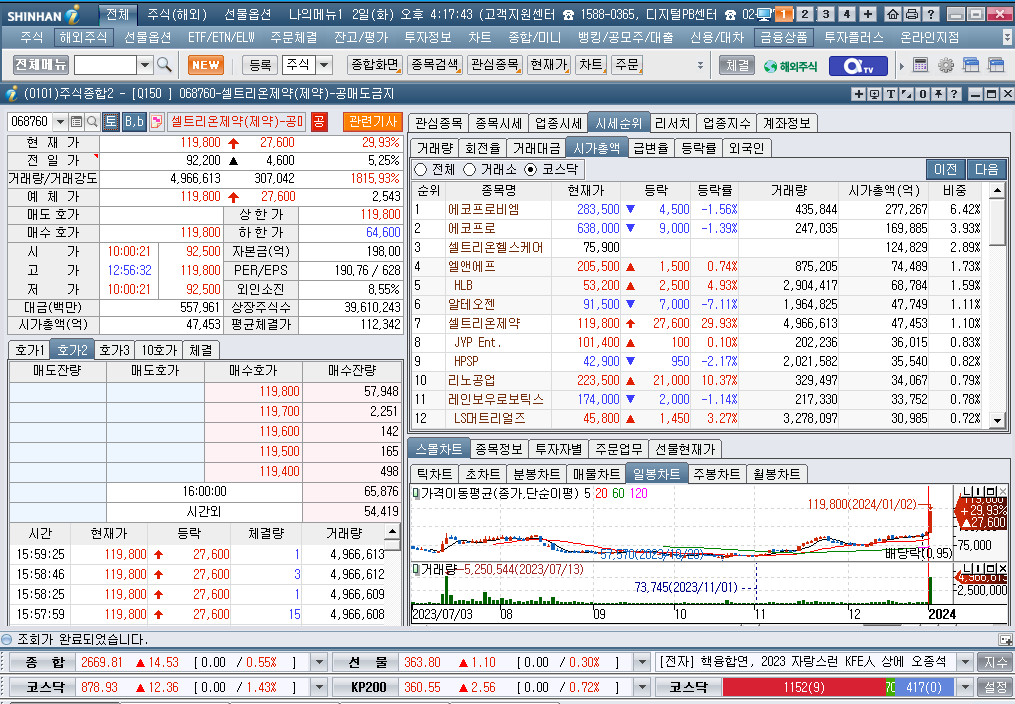Screen dimensions: 1015x704
Task: Click the orange 관련기사 button
Action: coord(373,122)
